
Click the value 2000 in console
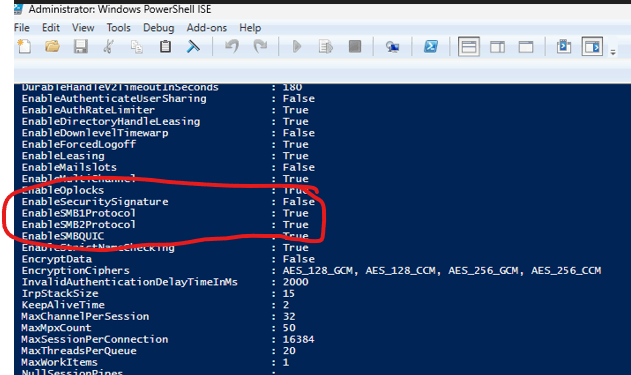295,282
